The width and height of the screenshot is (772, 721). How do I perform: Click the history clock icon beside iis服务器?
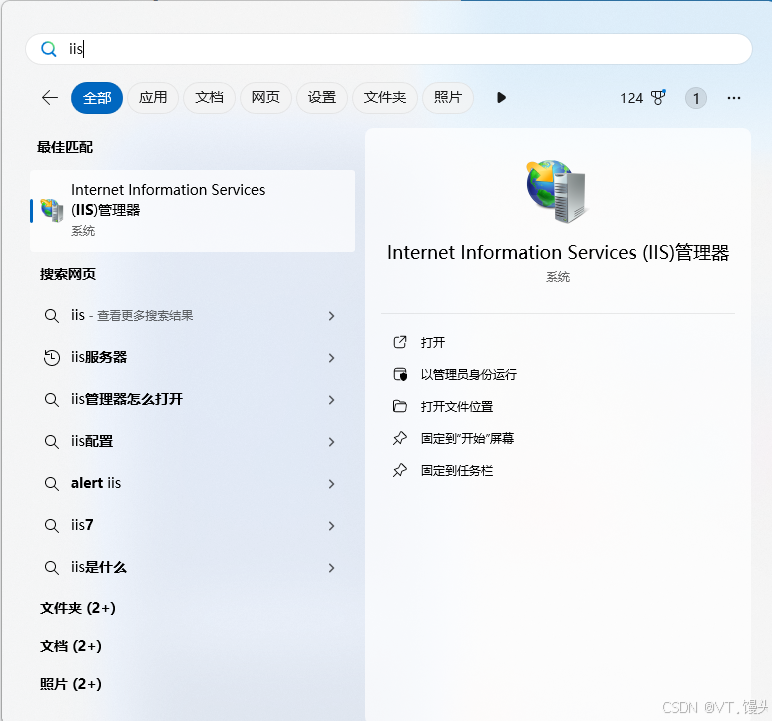(52, 358)
